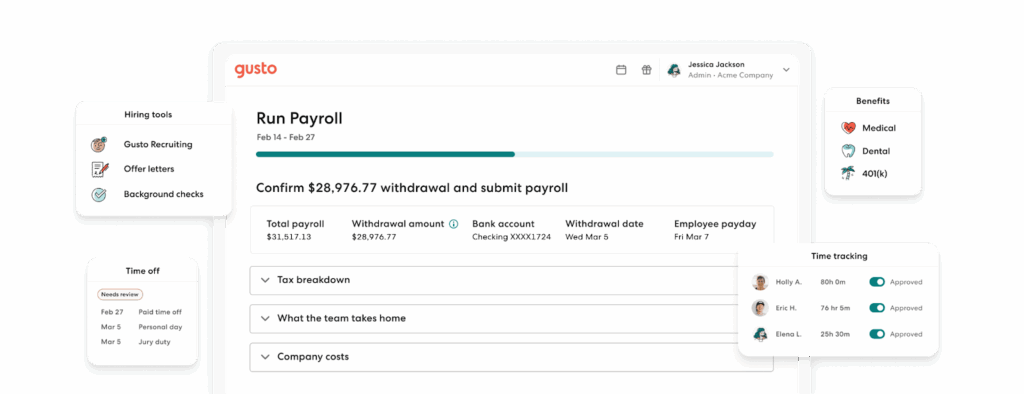Expand the Company costs section

511,357
